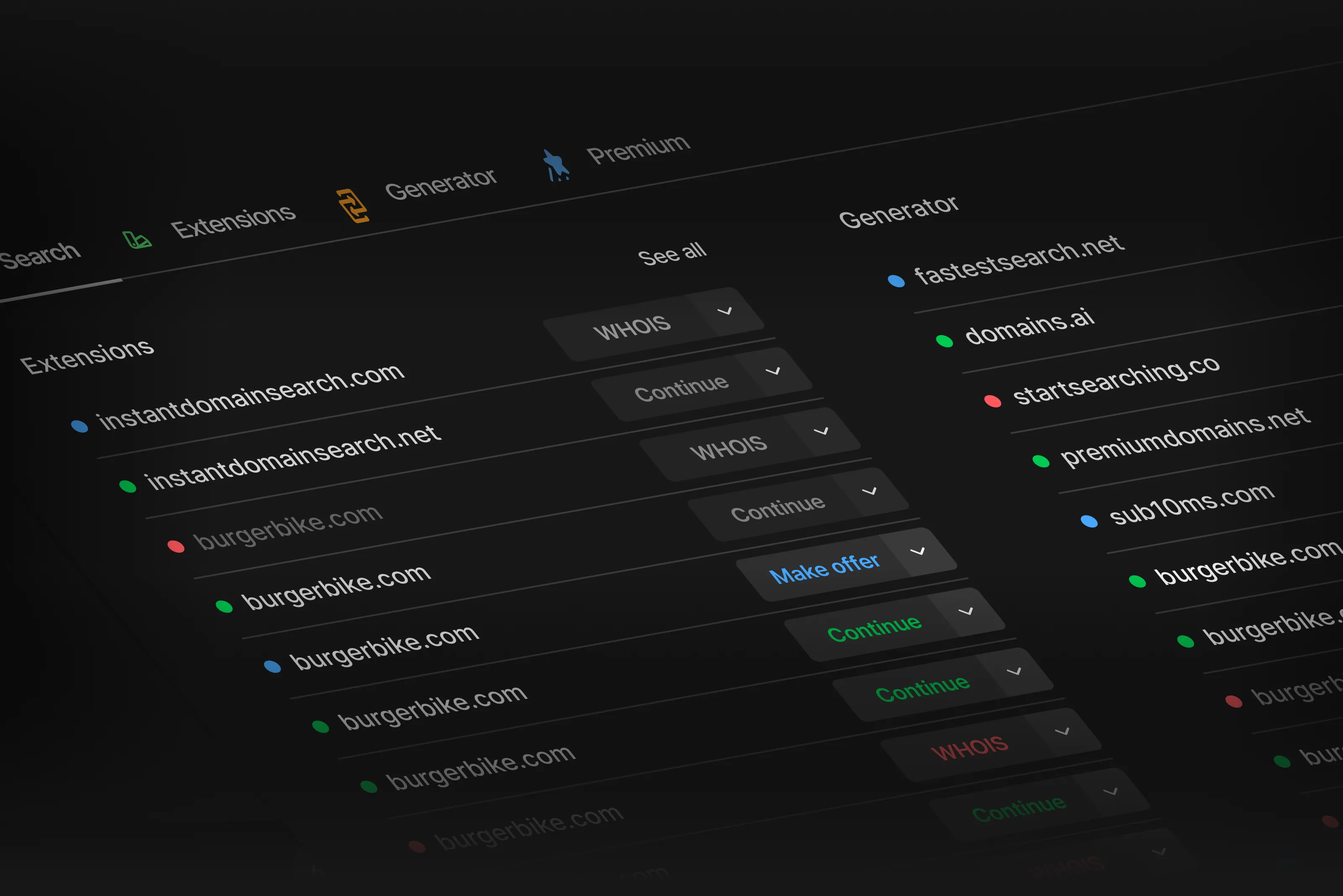This screenshot has height=896, width=1343.
Task: Click the blue Premium tab icon
Action: 556,166
